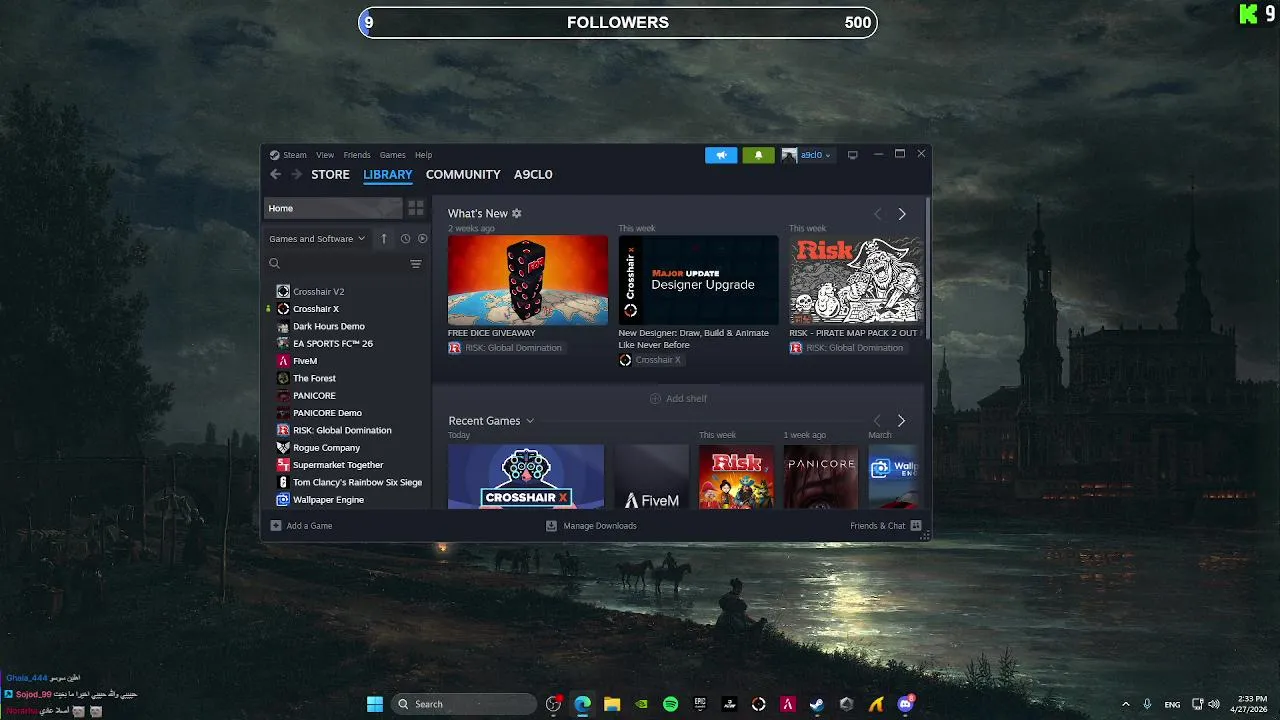Viewport: 1280px width, 720px height.
Task: Click the taskbar Search box
Action: (x=464, y=704)
